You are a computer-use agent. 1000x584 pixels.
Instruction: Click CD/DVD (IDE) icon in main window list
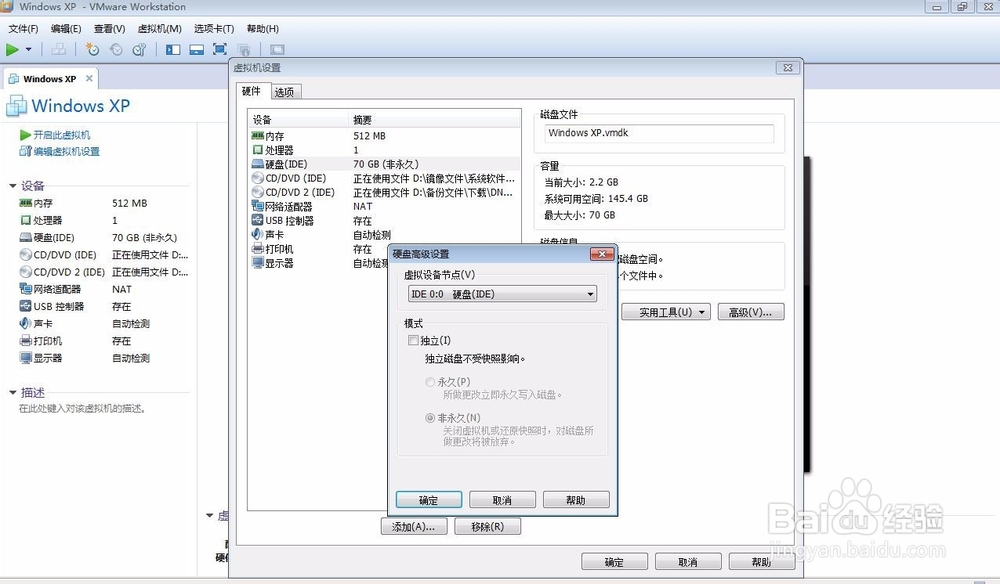point(26,254)
